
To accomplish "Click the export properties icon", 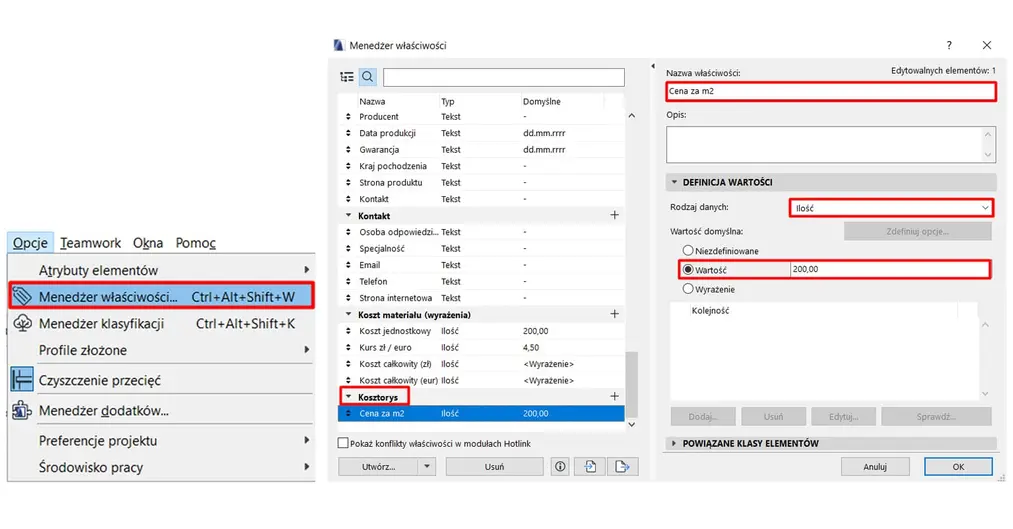I will (622, 466).
